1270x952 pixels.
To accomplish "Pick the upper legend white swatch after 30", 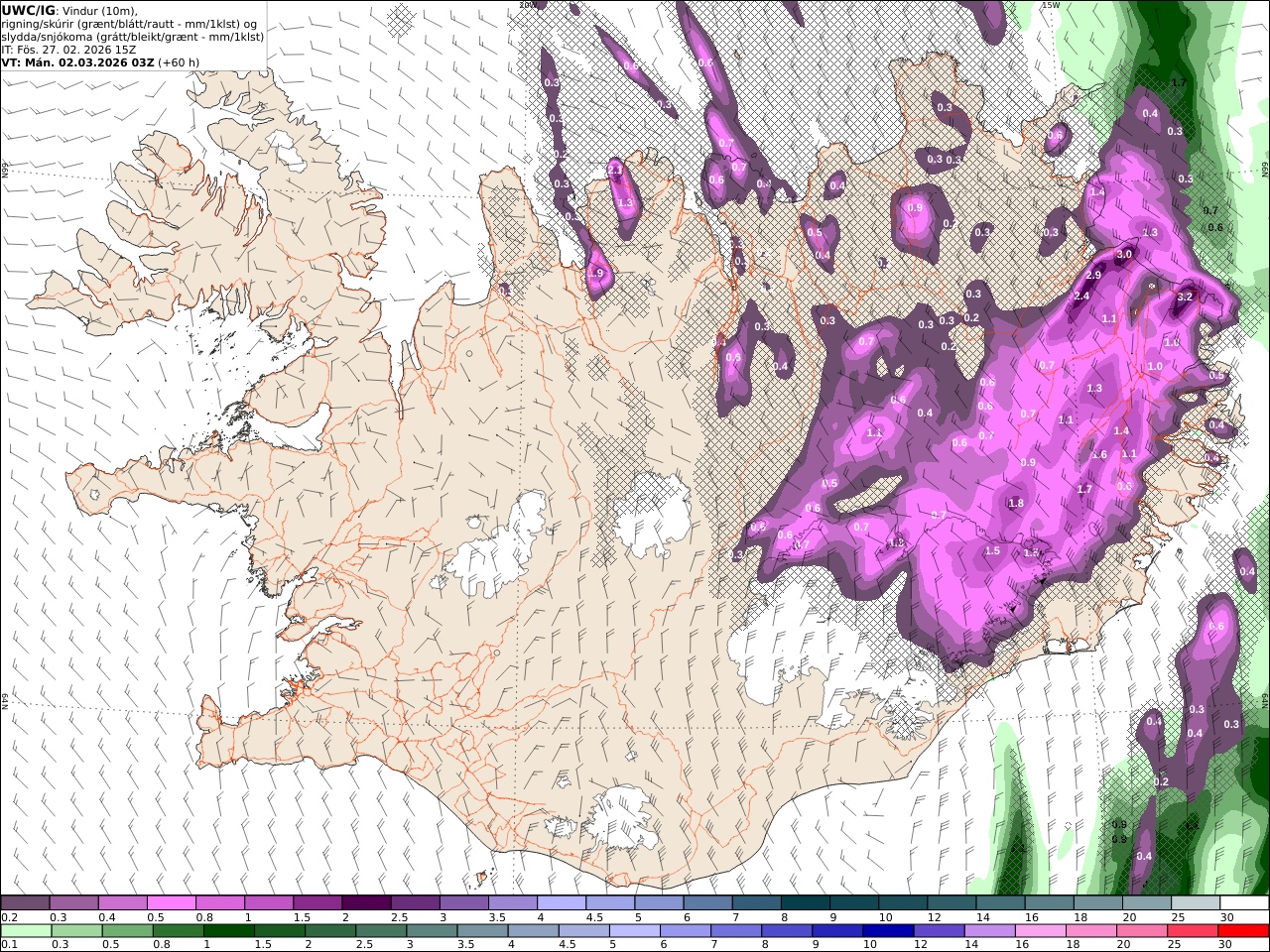I will tap(1244, 902).
